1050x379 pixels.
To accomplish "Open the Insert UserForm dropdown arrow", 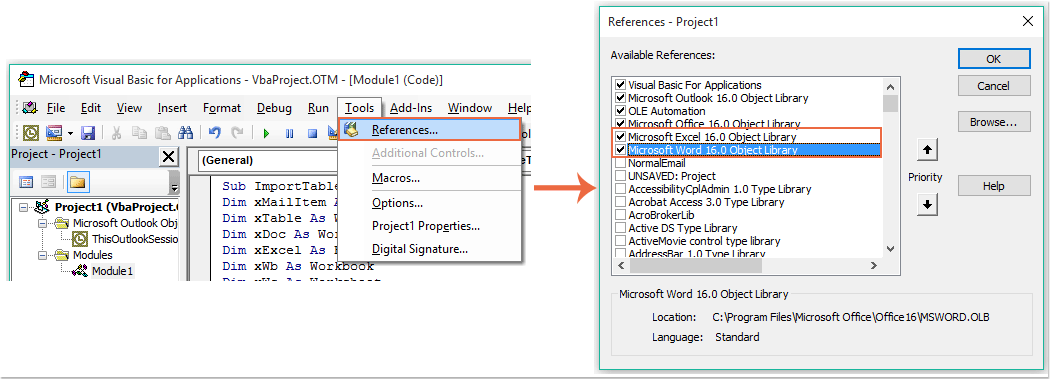I will 70,133.
